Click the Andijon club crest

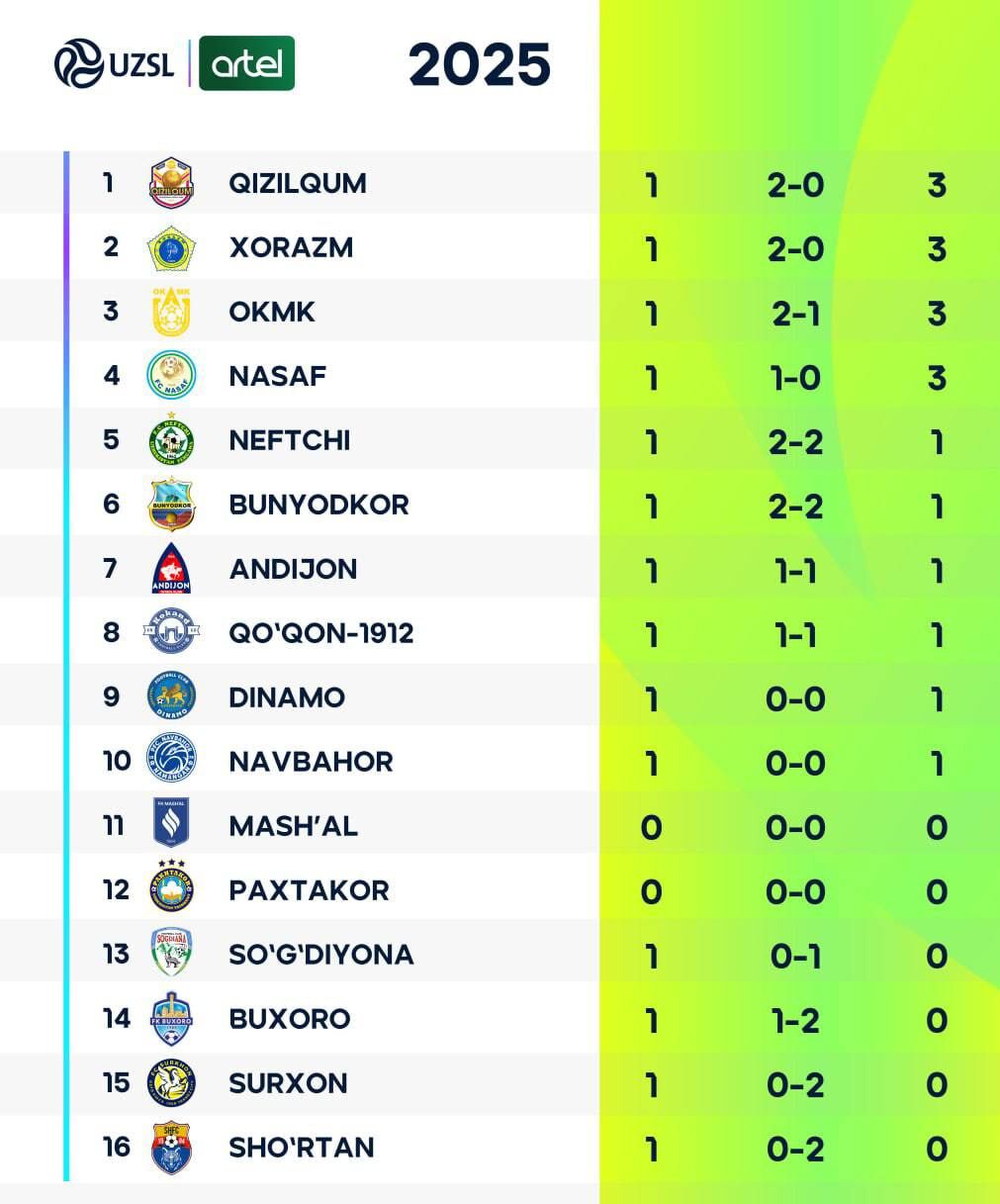(171, 569)
